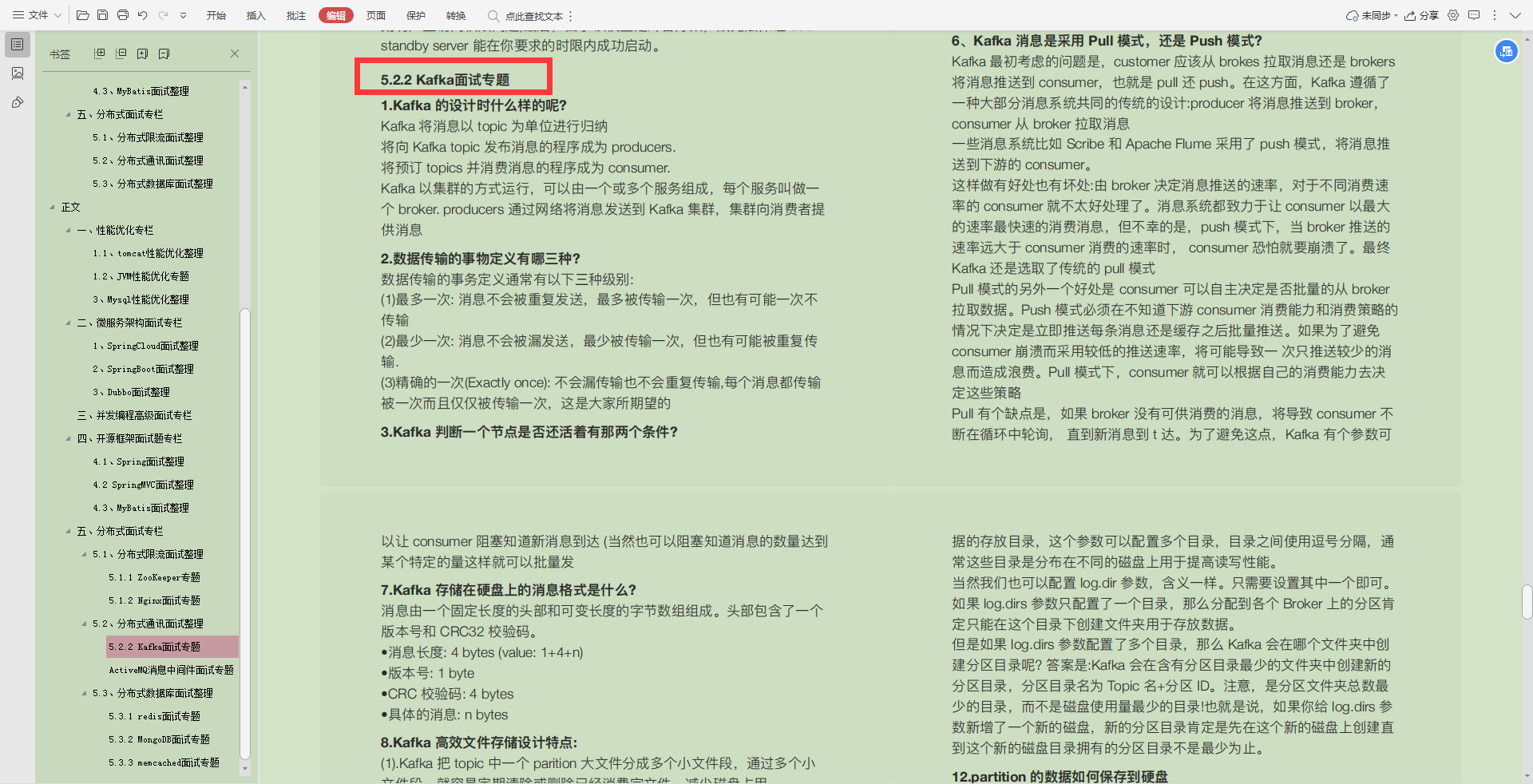Jump to bookmark 5.1.1 ZooKeeper专题
This screenshot has width=1533, height=784.
[x=155, y=577]
